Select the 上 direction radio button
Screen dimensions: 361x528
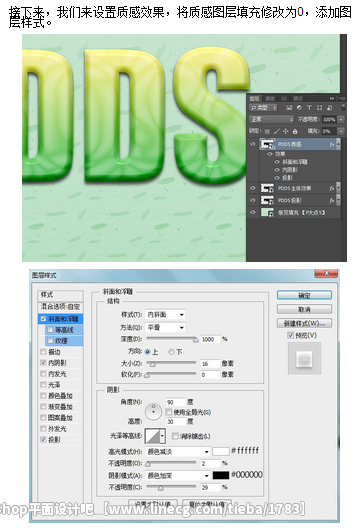click(147, 352)
